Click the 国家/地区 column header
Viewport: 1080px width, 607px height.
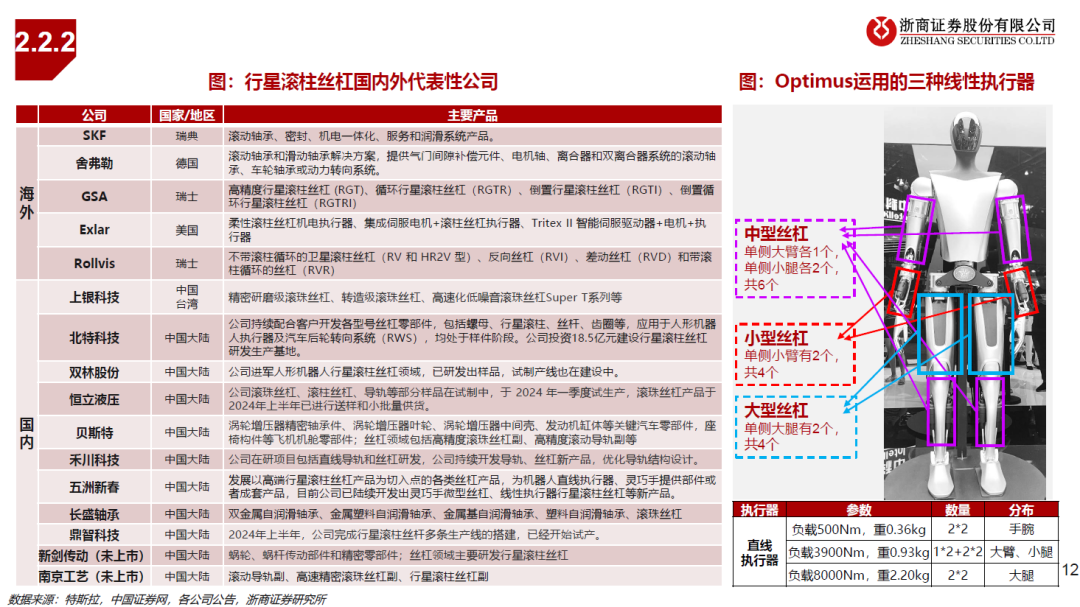[187, 115]
